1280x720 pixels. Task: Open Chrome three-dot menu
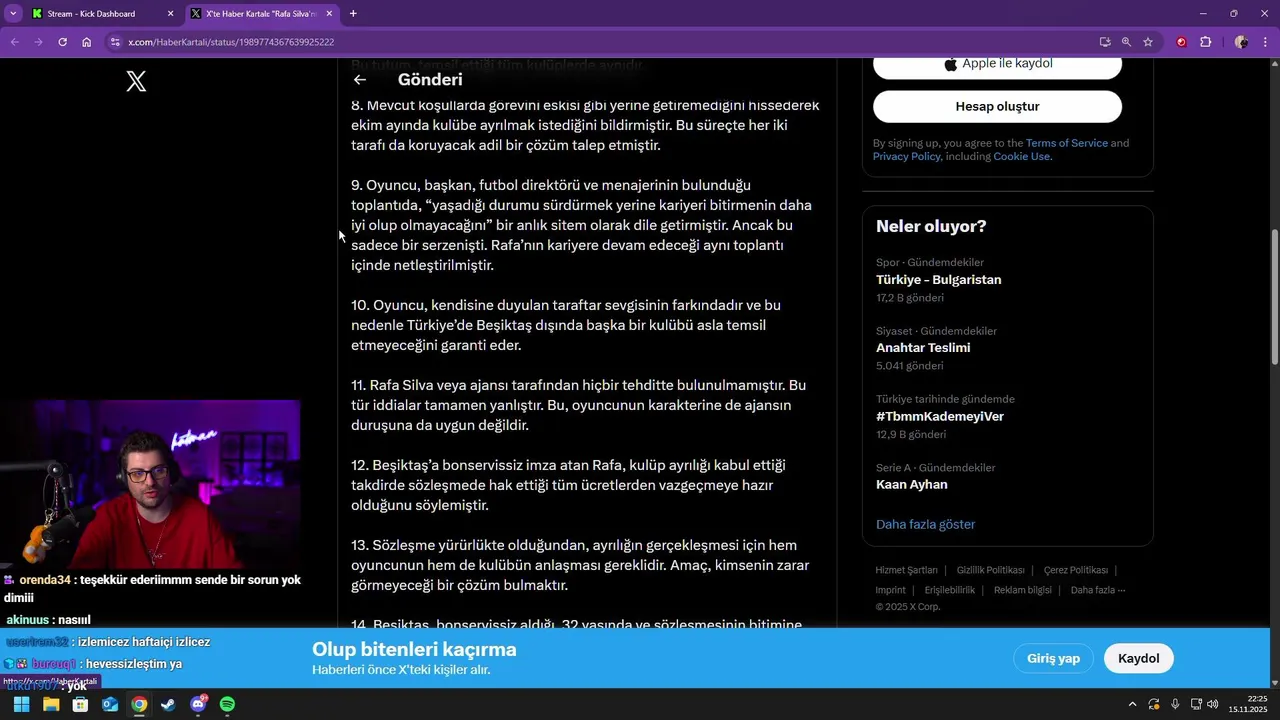1265,42
